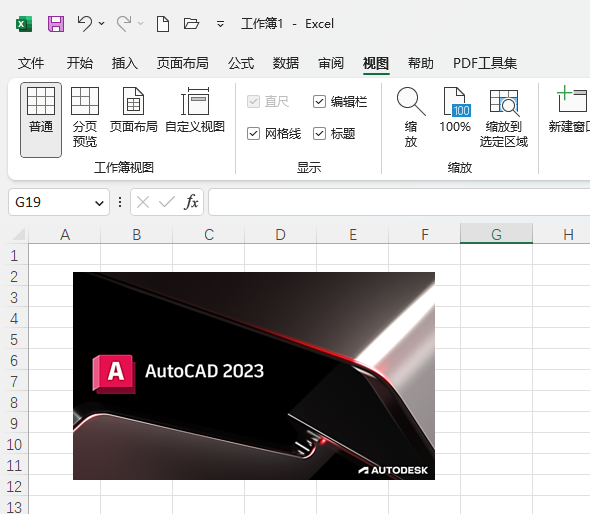
Task: Select column D header
Action: (x=281, y=234)
